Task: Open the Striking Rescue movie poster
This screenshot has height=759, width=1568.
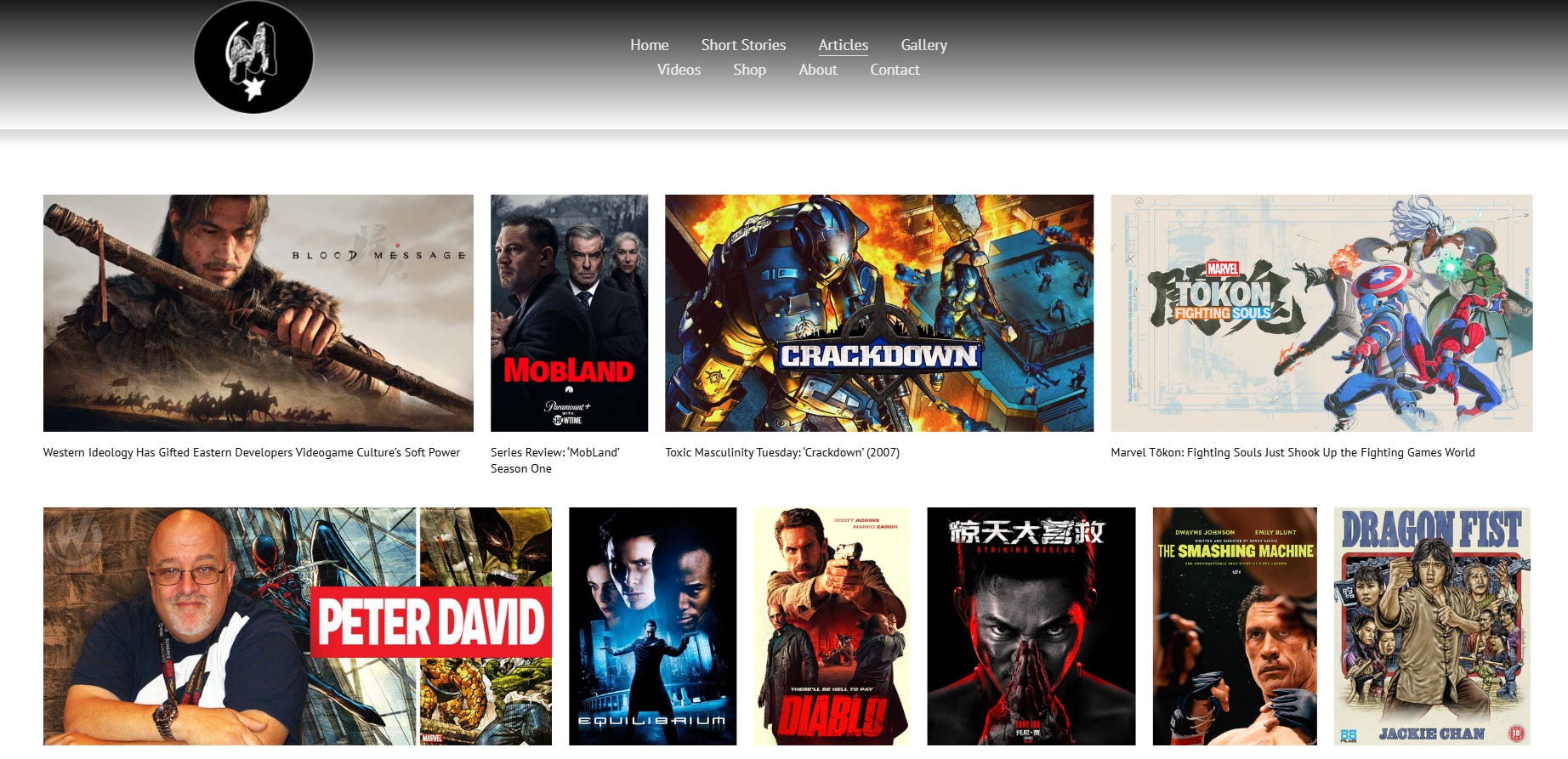Action: coord(1031,626)
